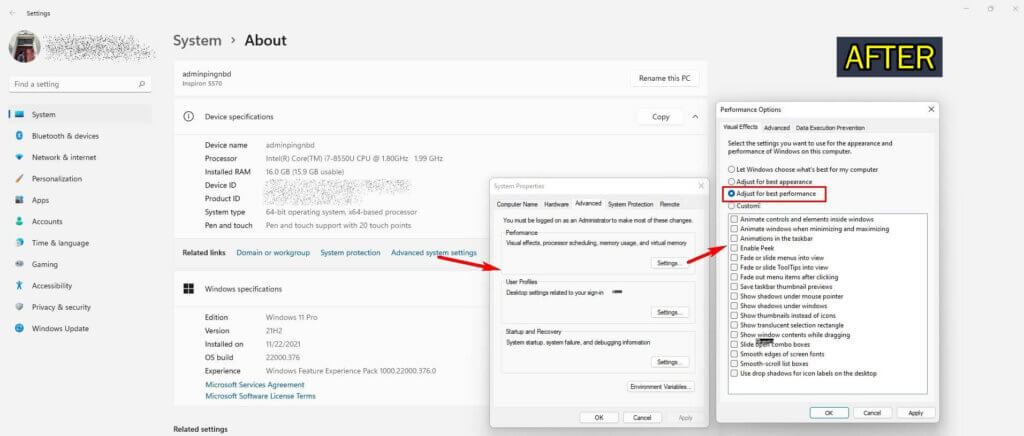Click the Privacy & security shield icon

coord(19,307)
